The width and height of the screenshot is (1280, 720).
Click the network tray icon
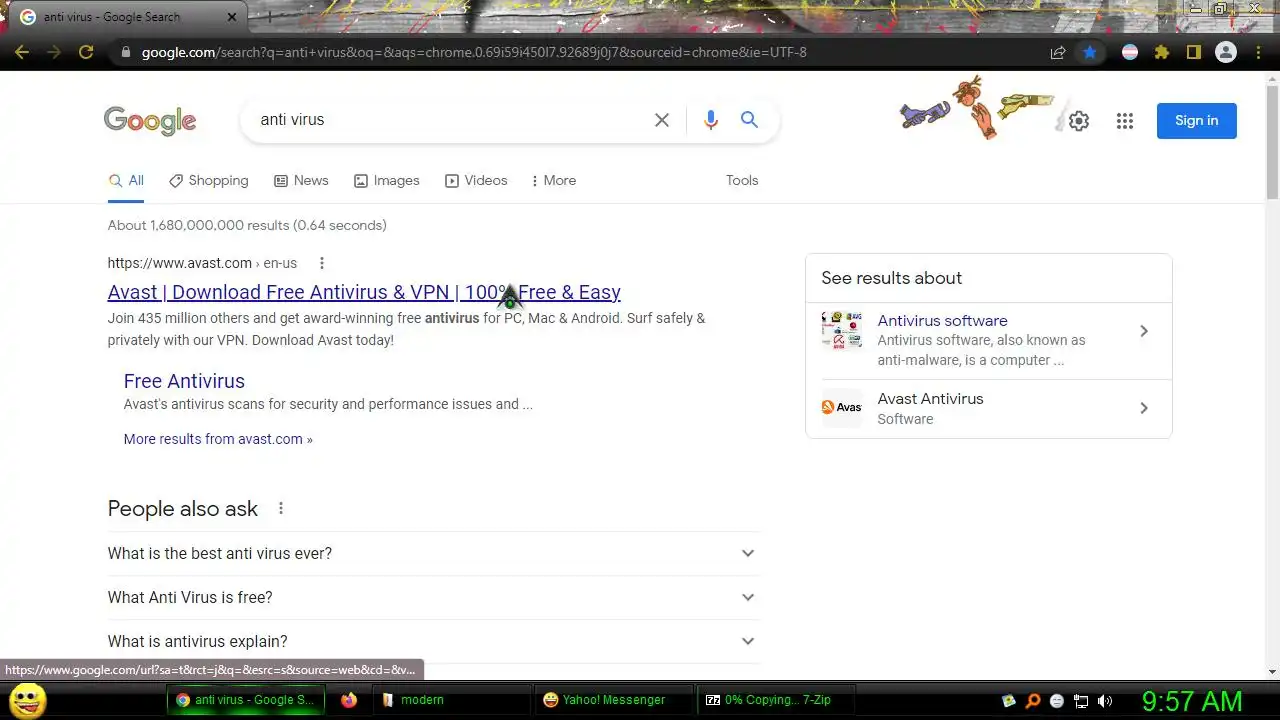pos(1081,701)
